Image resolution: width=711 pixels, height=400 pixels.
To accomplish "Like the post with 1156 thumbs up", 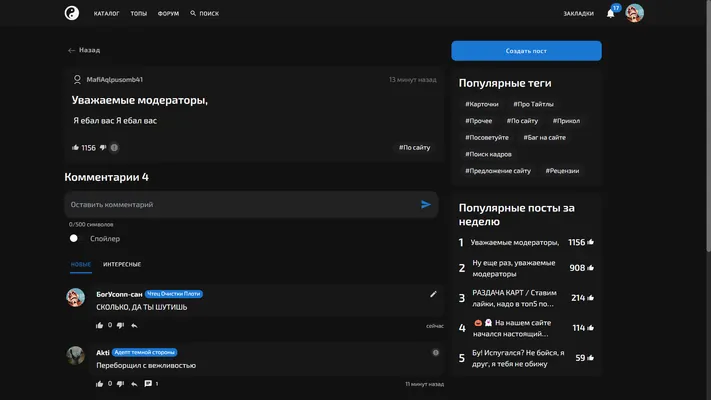I will (75, 147).
